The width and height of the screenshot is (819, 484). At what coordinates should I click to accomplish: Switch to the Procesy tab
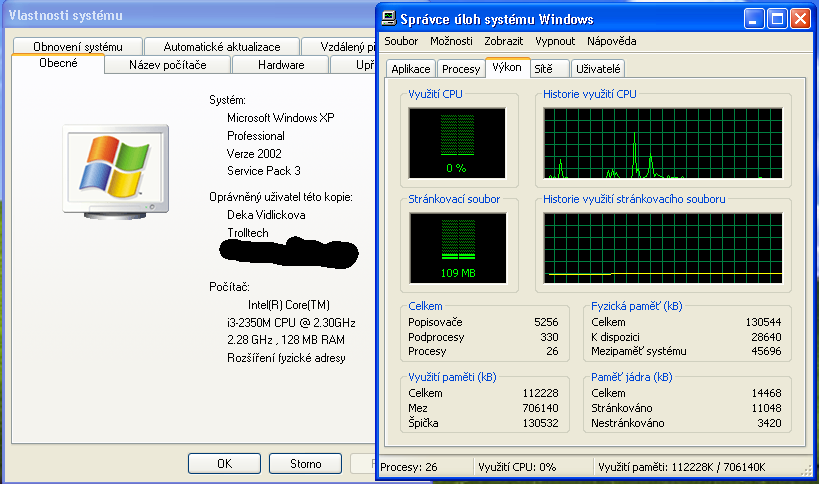[x=461, y=69]
